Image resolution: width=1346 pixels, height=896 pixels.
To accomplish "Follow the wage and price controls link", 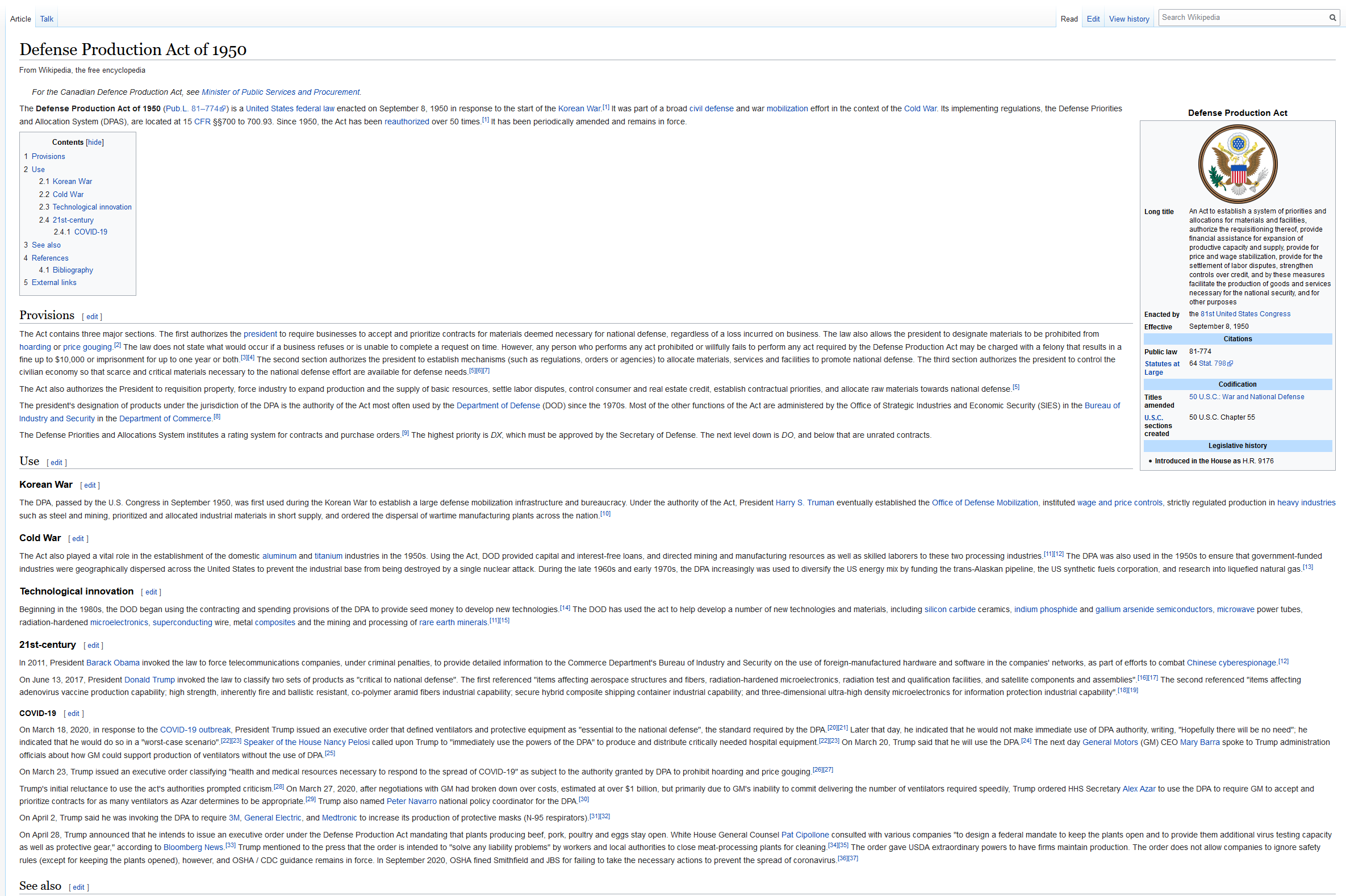I will pos(1119,503).
